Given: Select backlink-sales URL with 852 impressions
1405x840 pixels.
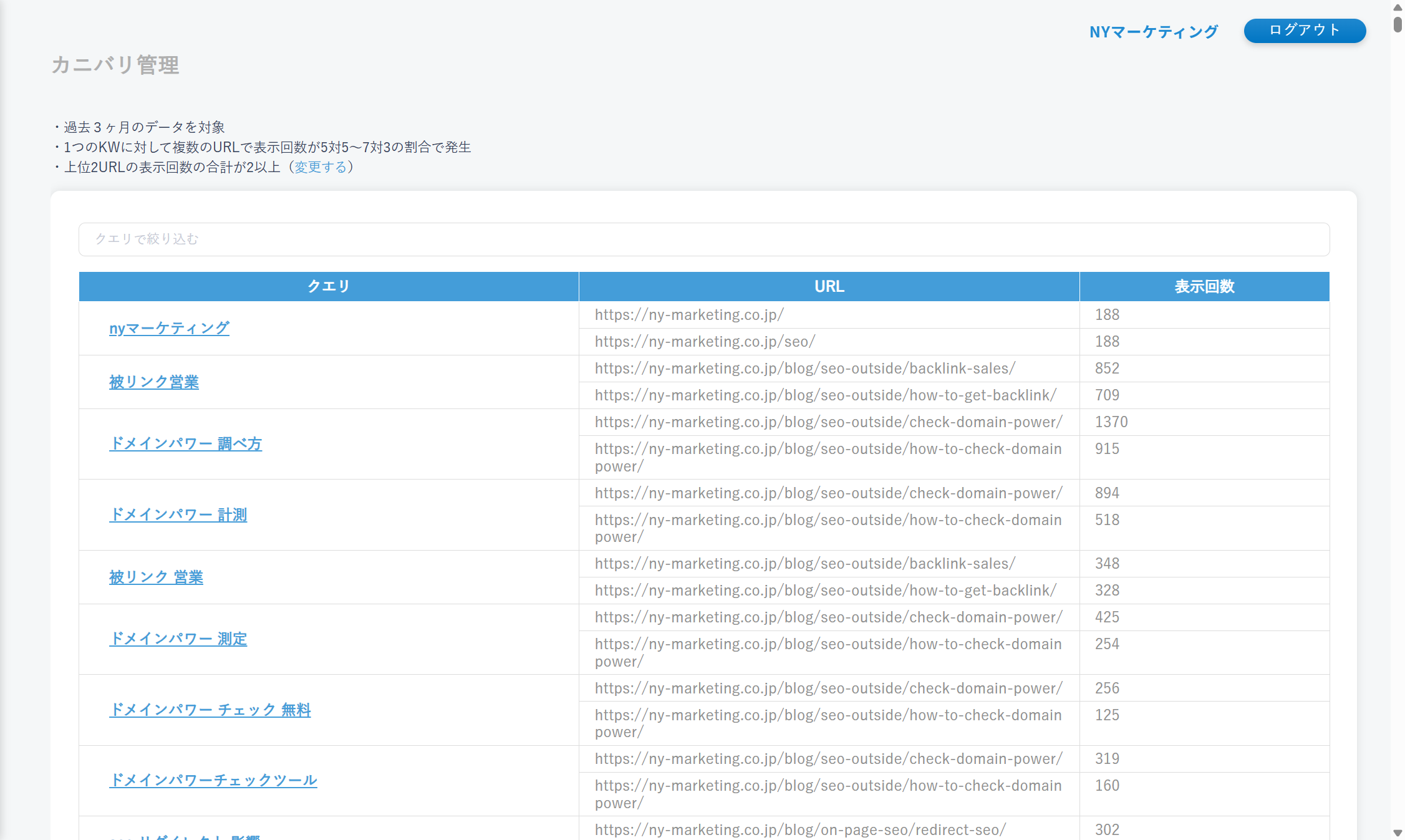Looking at the screenshot, I should pyautogui.click(x=829, y=369).
